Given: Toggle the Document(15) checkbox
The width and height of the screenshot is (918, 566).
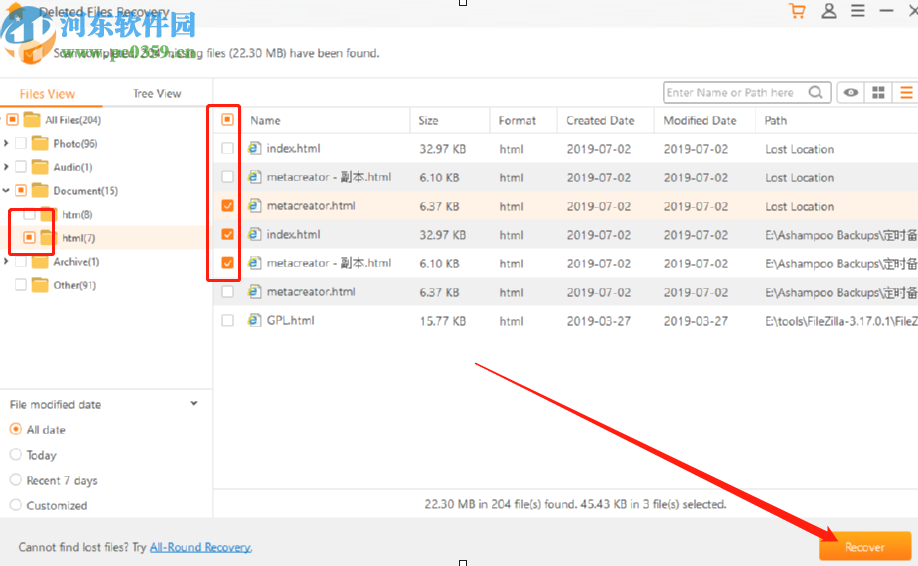Looking at the screenshot, I should point(21,191).
